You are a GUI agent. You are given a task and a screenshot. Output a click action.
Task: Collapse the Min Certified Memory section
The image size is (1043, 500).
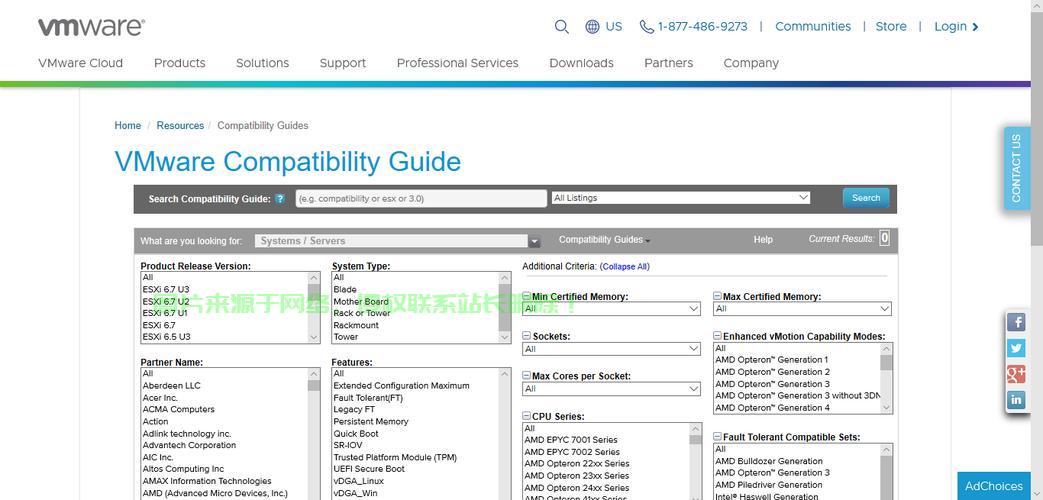526,297
